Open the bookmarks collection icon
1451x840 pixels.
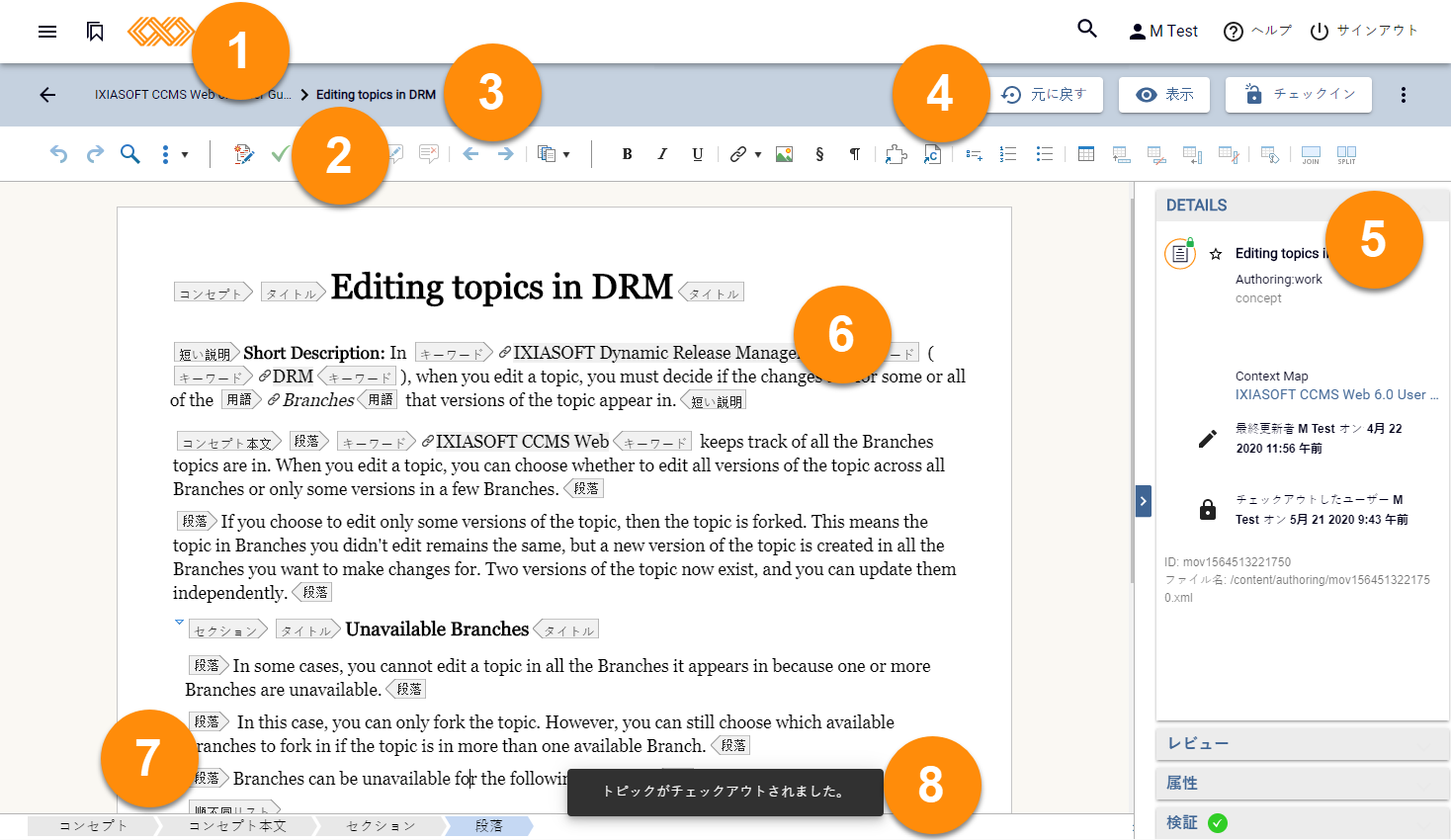coord(95,32)
